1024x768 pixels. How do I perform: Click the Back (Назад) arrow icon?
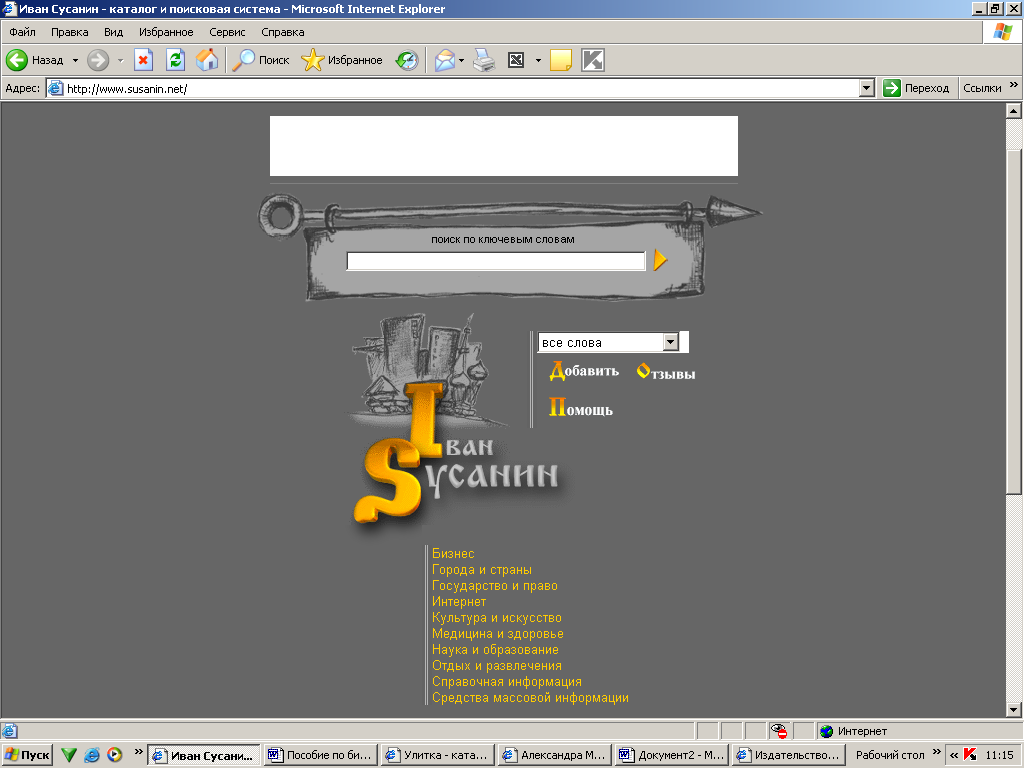[x=17, y=60]
